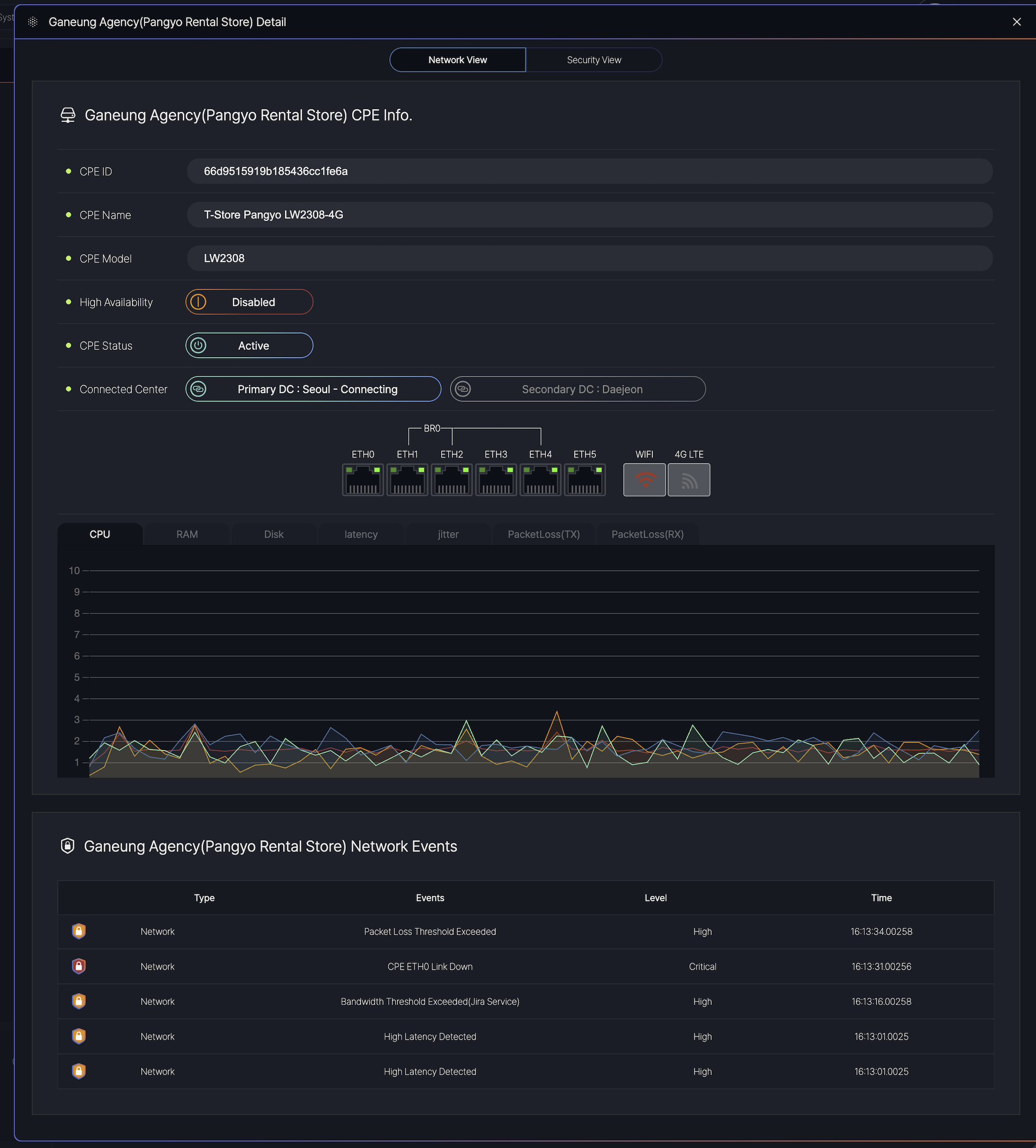Open the RAM chart tab

point(187,534)
